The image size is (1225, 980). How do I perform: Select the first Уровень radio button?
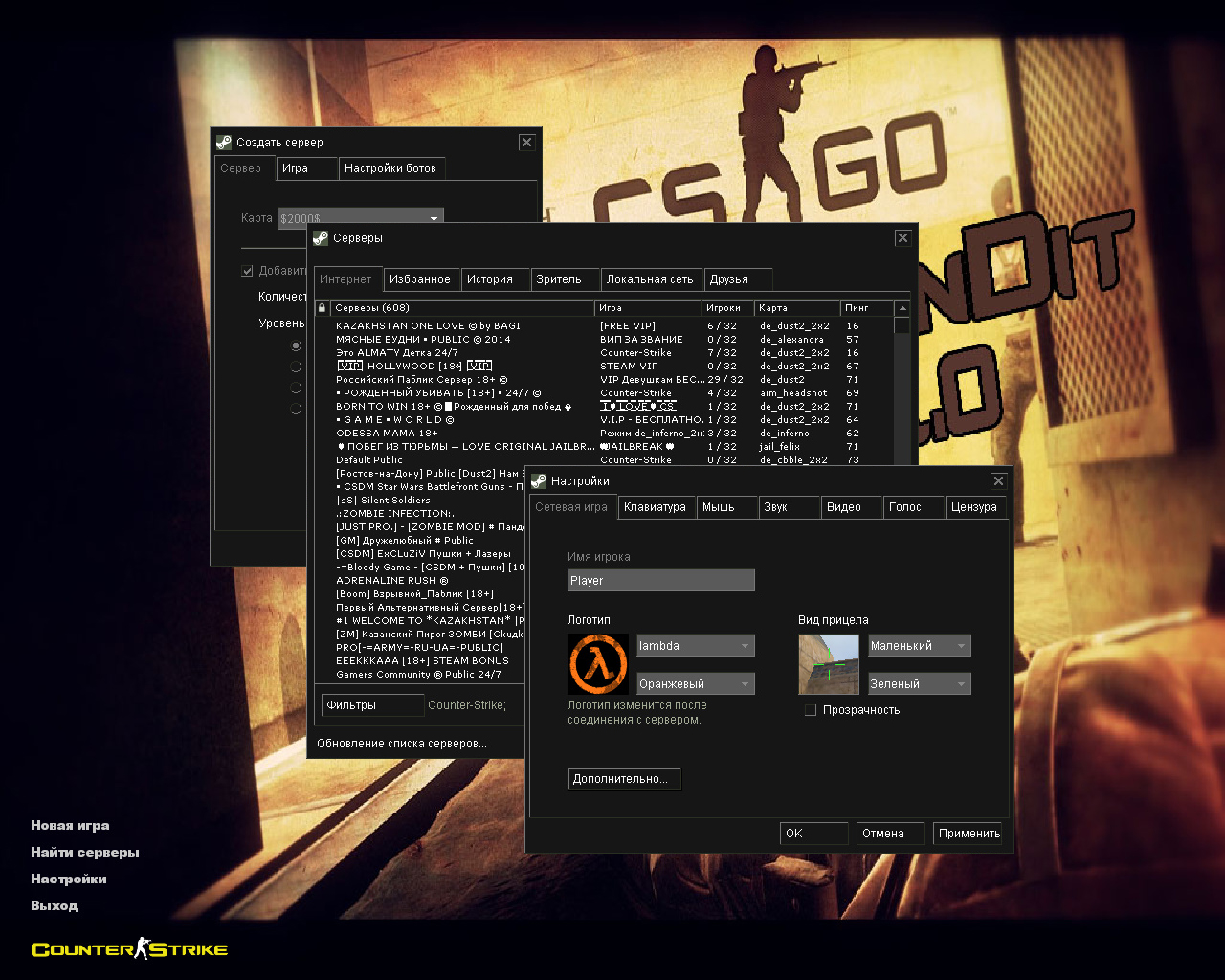(297, 345)
